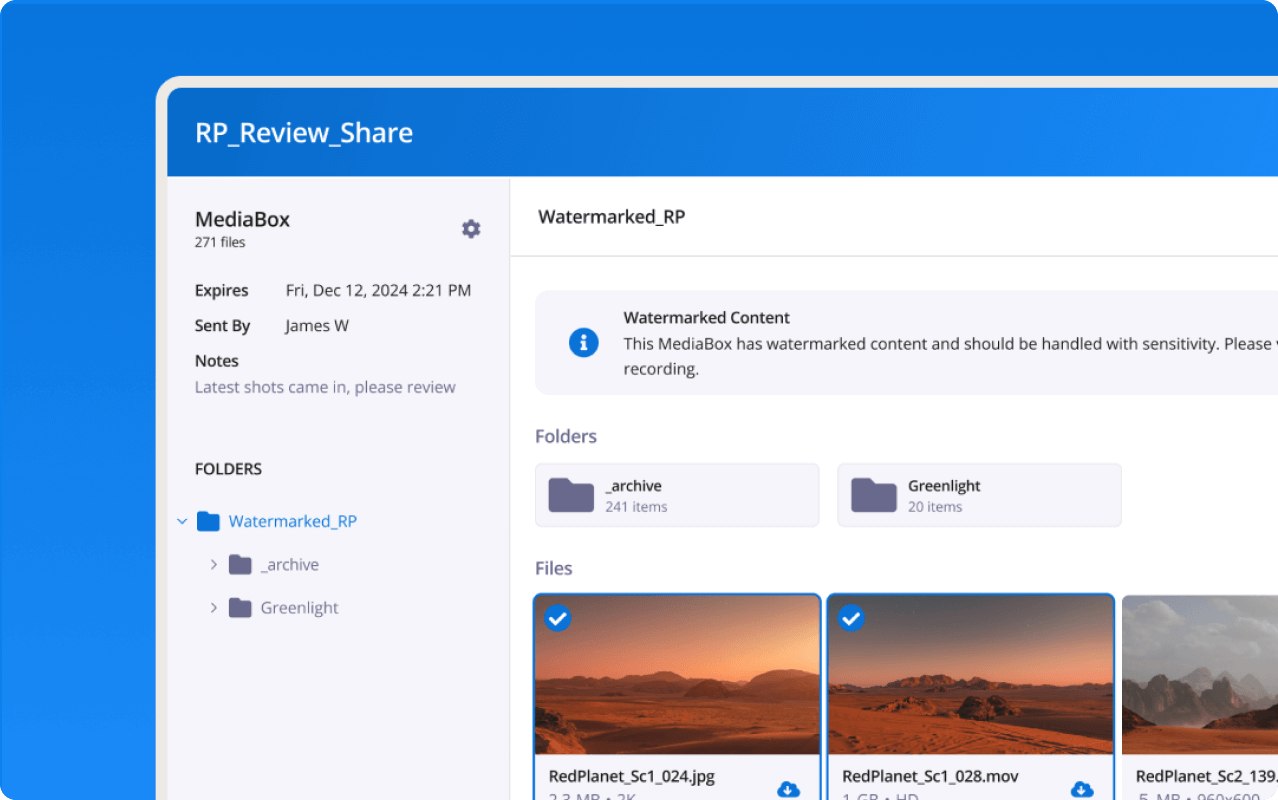
Task: Click the Watermarked Content info icon
Action: pyautogui.click(x=583, y=343)
